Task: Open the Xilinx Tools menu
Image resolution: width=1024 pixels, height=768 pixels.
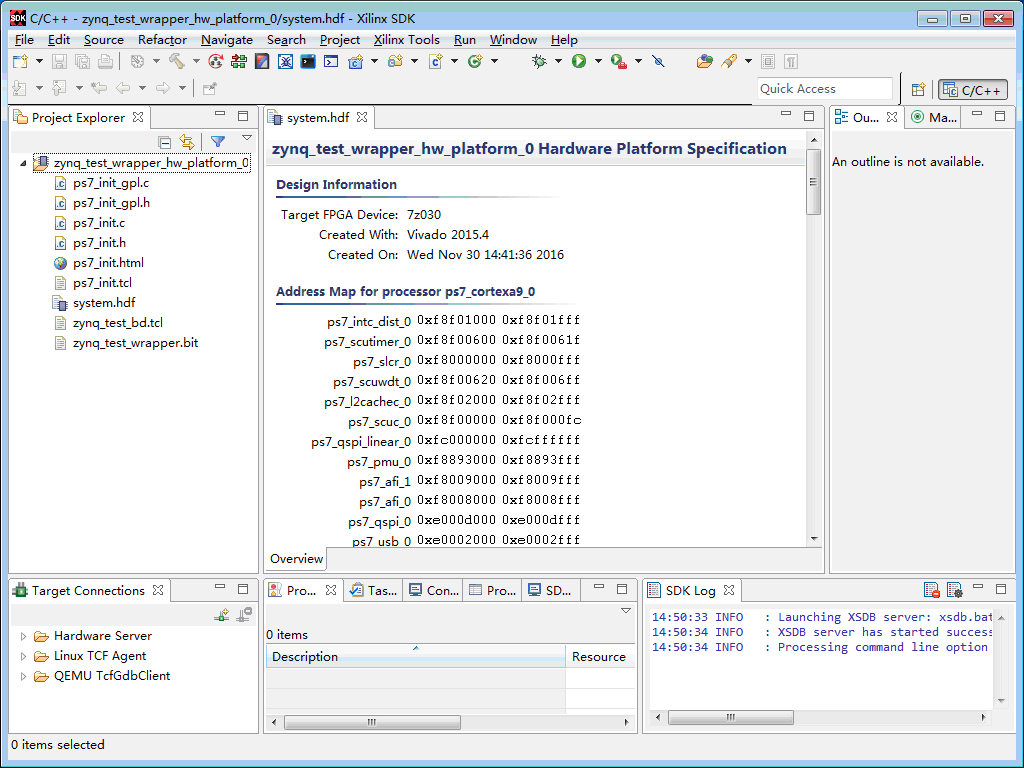Action: click(x=406, y=40)
